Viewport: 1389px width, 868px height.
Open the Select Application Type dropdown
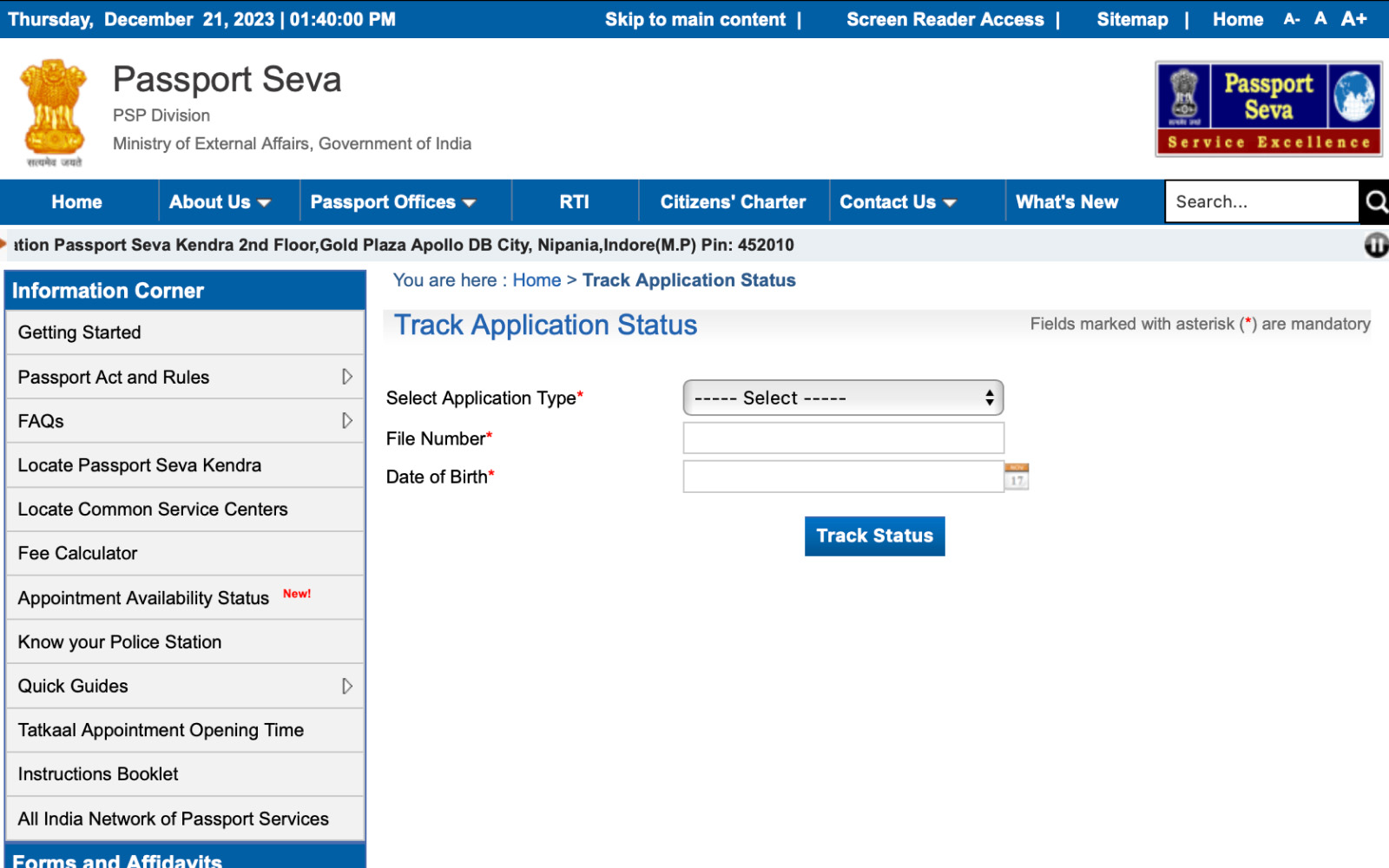tap(842, 398)
